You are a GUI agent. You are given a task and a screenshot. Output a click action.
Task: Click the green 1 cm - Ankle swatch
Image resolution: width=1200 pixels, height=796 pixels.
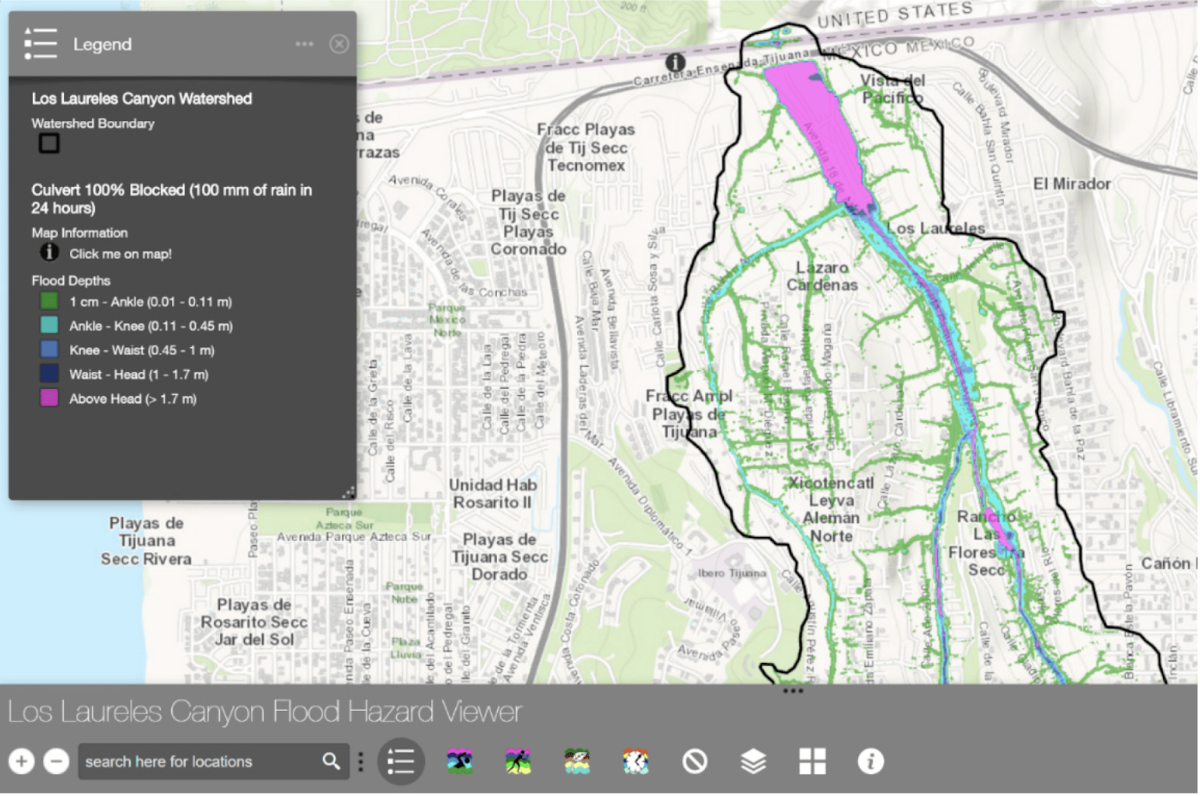(49, 301)
